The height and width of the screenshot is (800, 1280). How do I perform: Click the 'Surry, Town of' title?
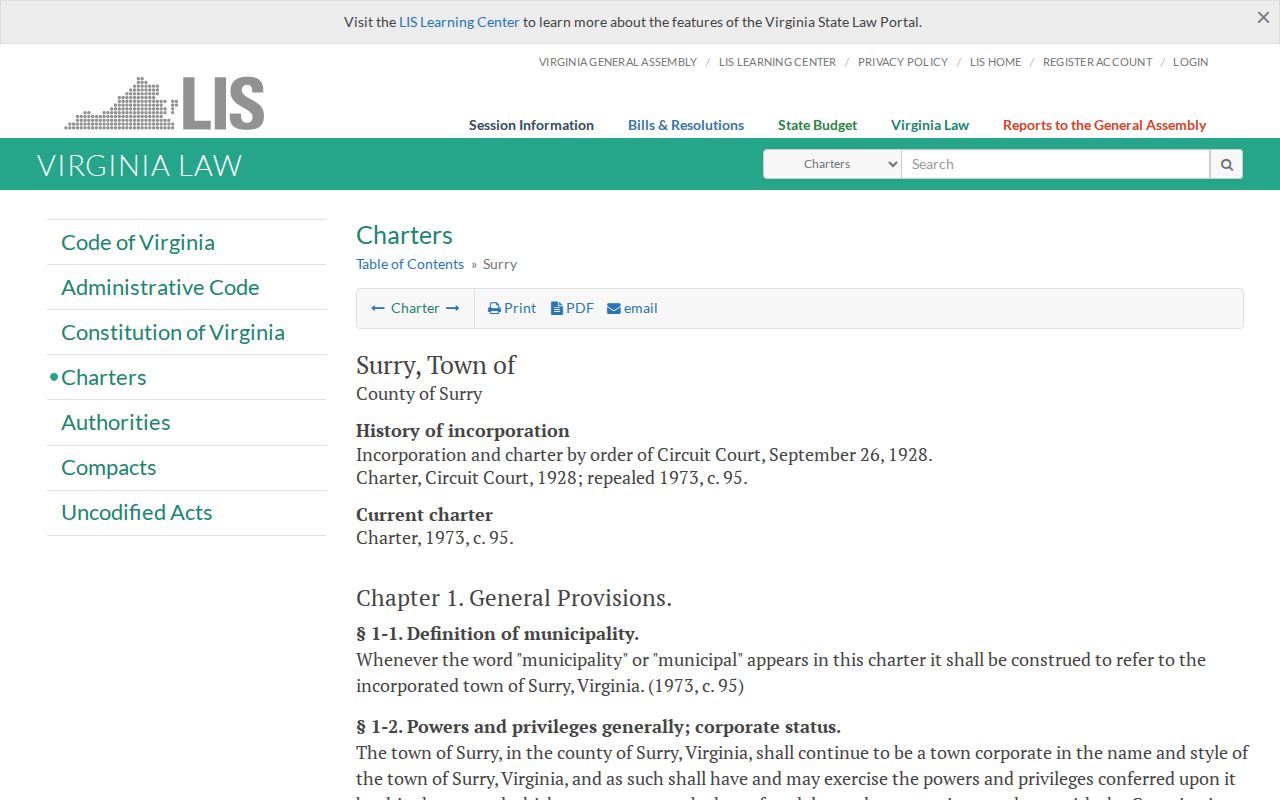tap(436, 365)
